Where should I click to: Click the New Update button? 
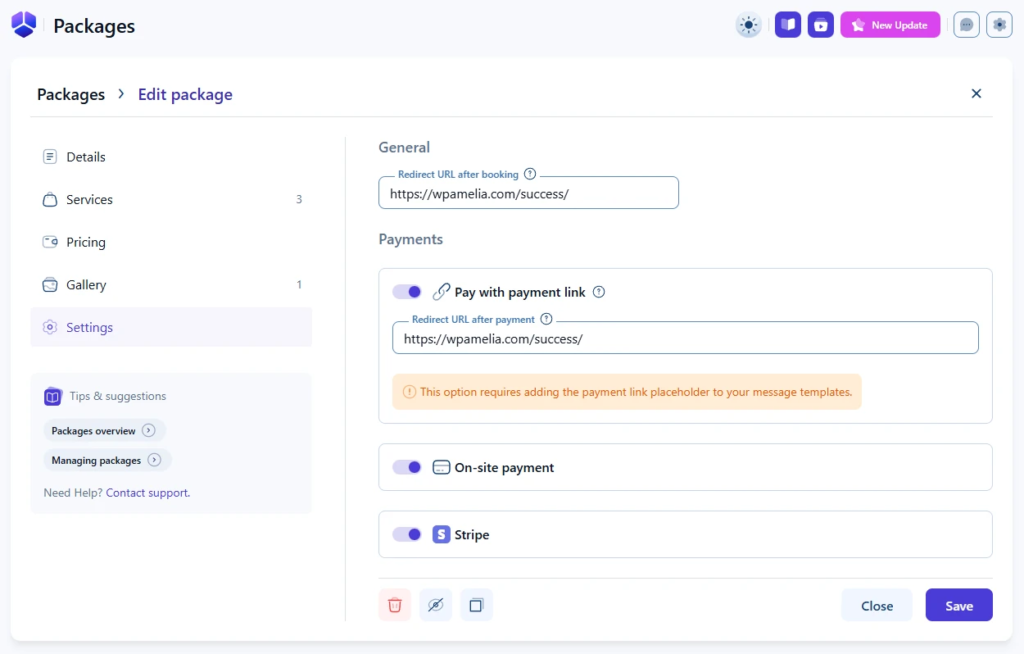click(x=890, y=25)
